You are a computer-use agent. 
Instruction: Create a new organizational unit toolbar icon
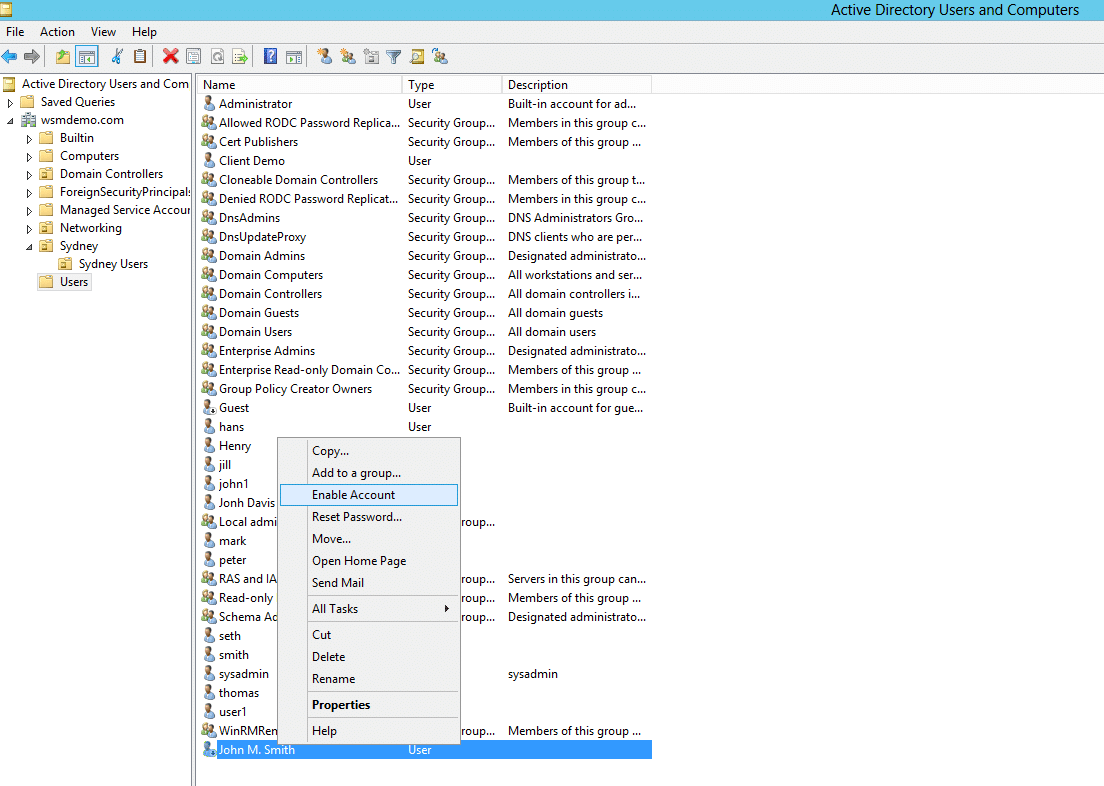coord(371,56)
